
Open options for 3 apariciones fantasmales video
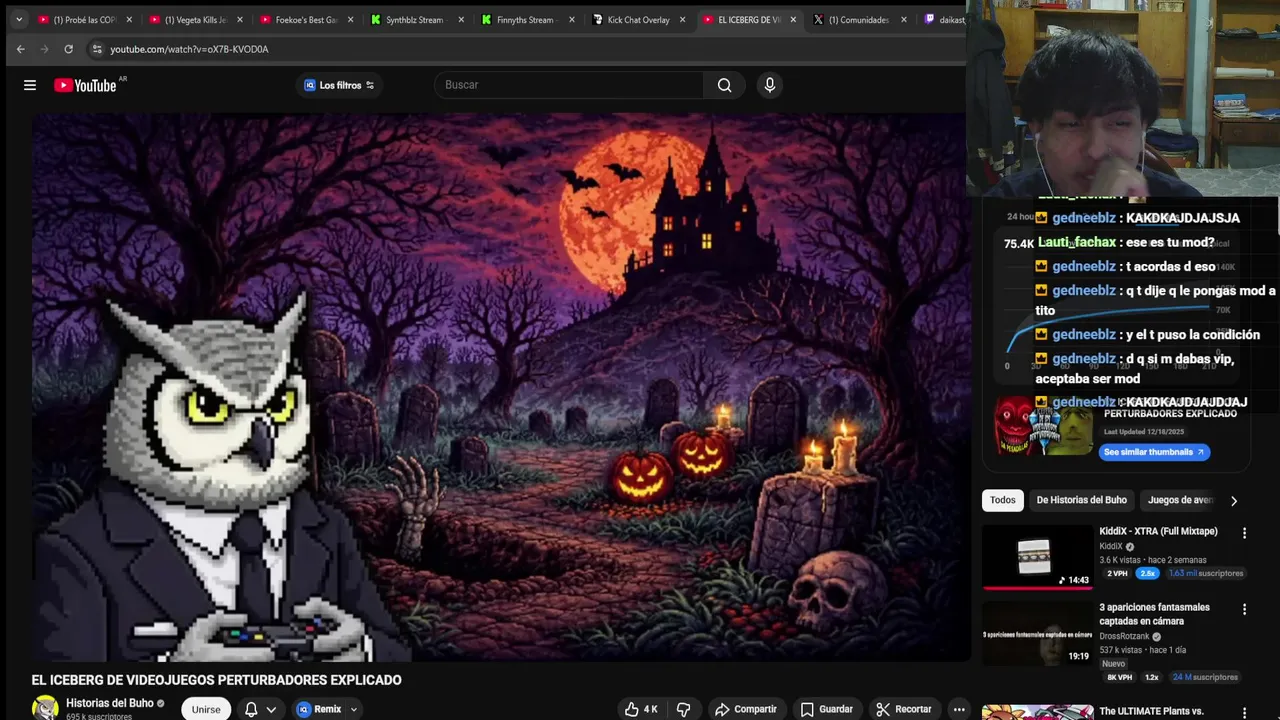pyautogui.click(x=1244, y=609)
